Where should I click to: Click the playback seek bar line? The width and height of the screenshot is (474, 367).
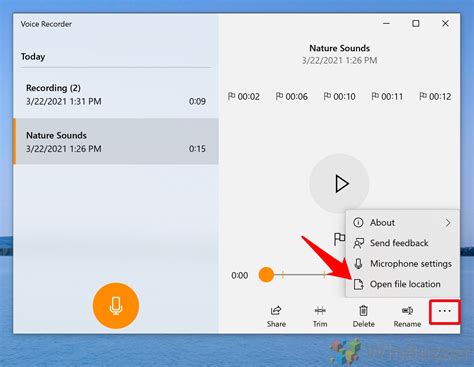pos(303,275)
